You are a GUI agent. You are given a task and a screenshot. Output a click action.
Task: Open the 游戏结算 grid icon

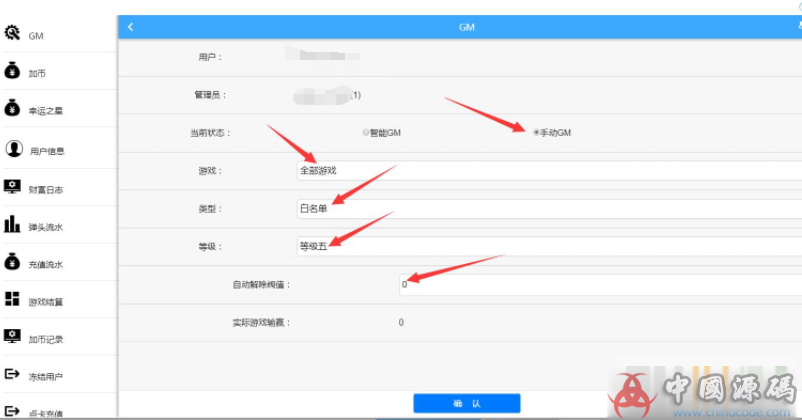pos(12,299)
